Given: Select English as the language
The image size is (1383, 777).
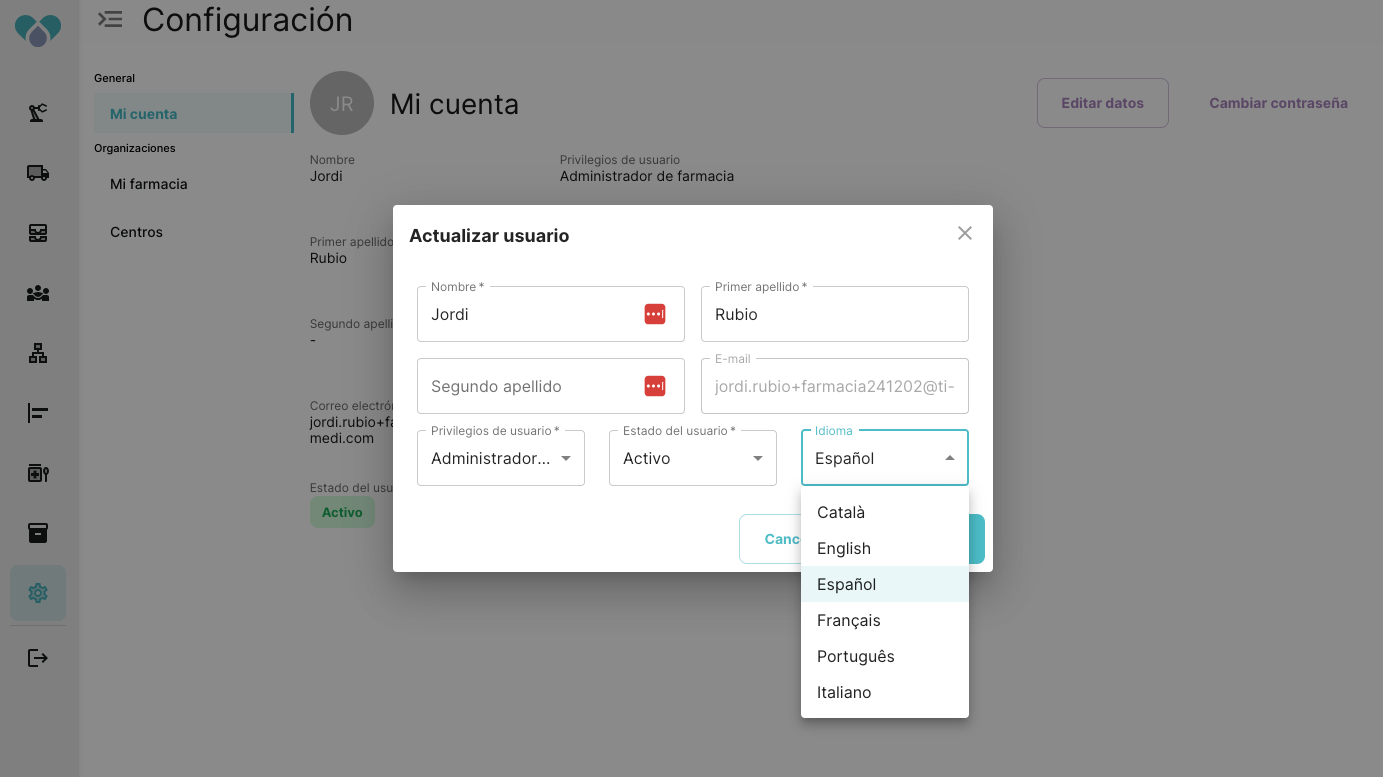Looking at the screenshot, I should (843, 548).
